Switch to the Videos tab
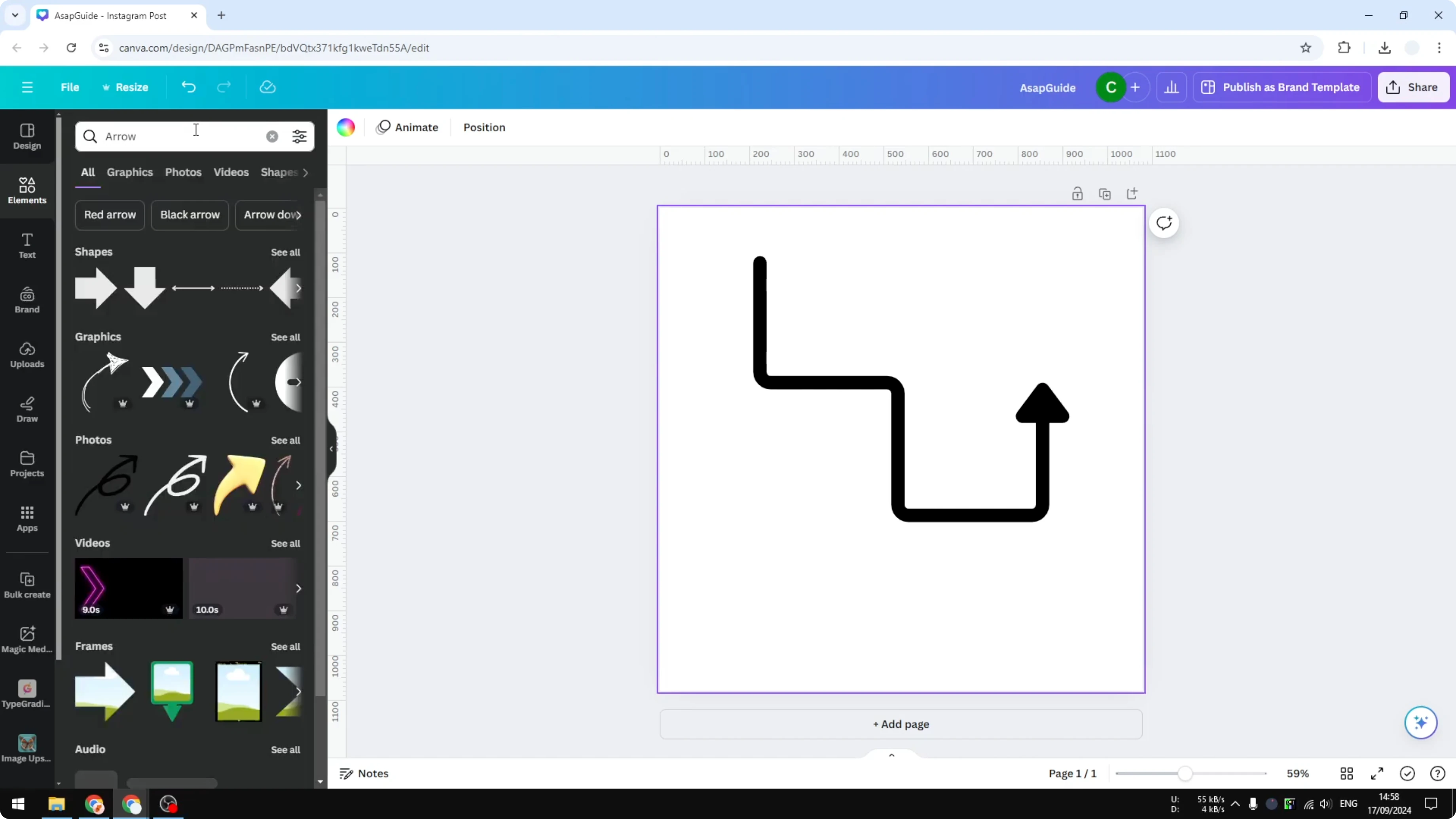The width and height of the screenshot is (1456, 819). click(231, 173)
